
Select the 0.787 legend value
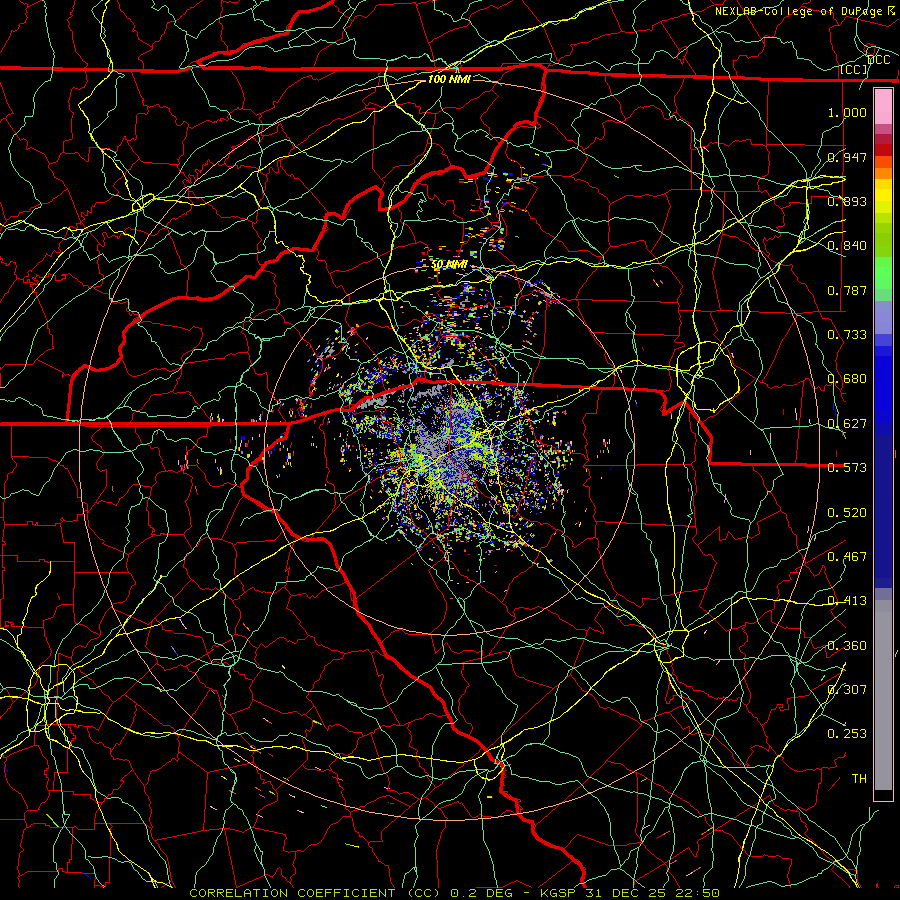(847, 290)
